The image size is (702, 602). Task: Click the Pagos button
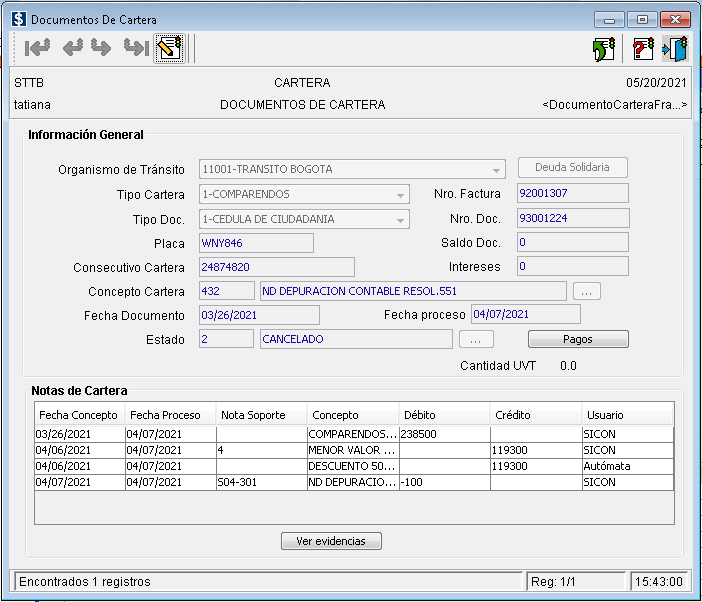click(x=578, y=339)
